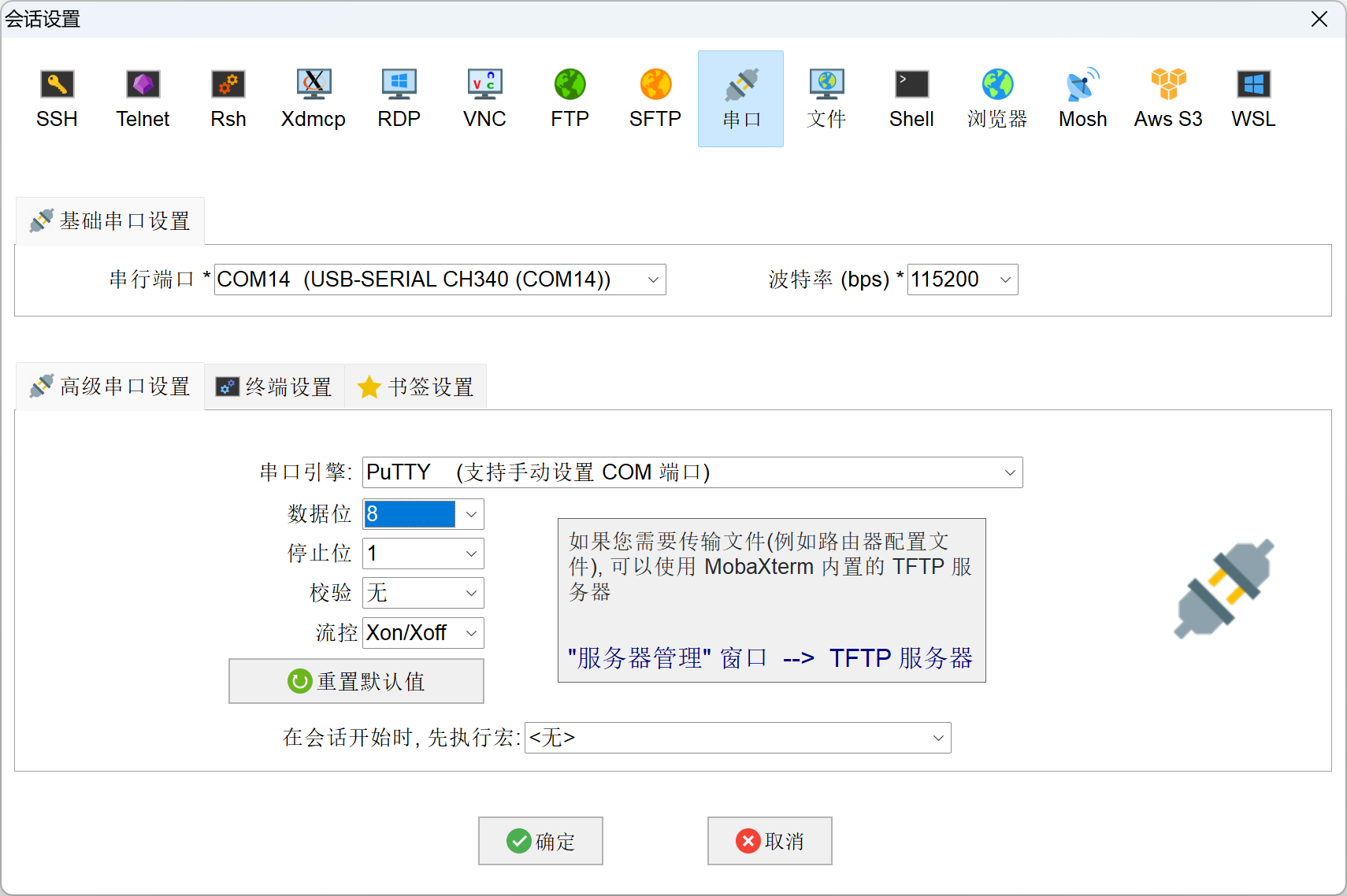The width and height of the screenshot is (1347, 896).
Task: Click the 重置默认值 reset button
Action: pyautogui.click(x=356, y=681)
